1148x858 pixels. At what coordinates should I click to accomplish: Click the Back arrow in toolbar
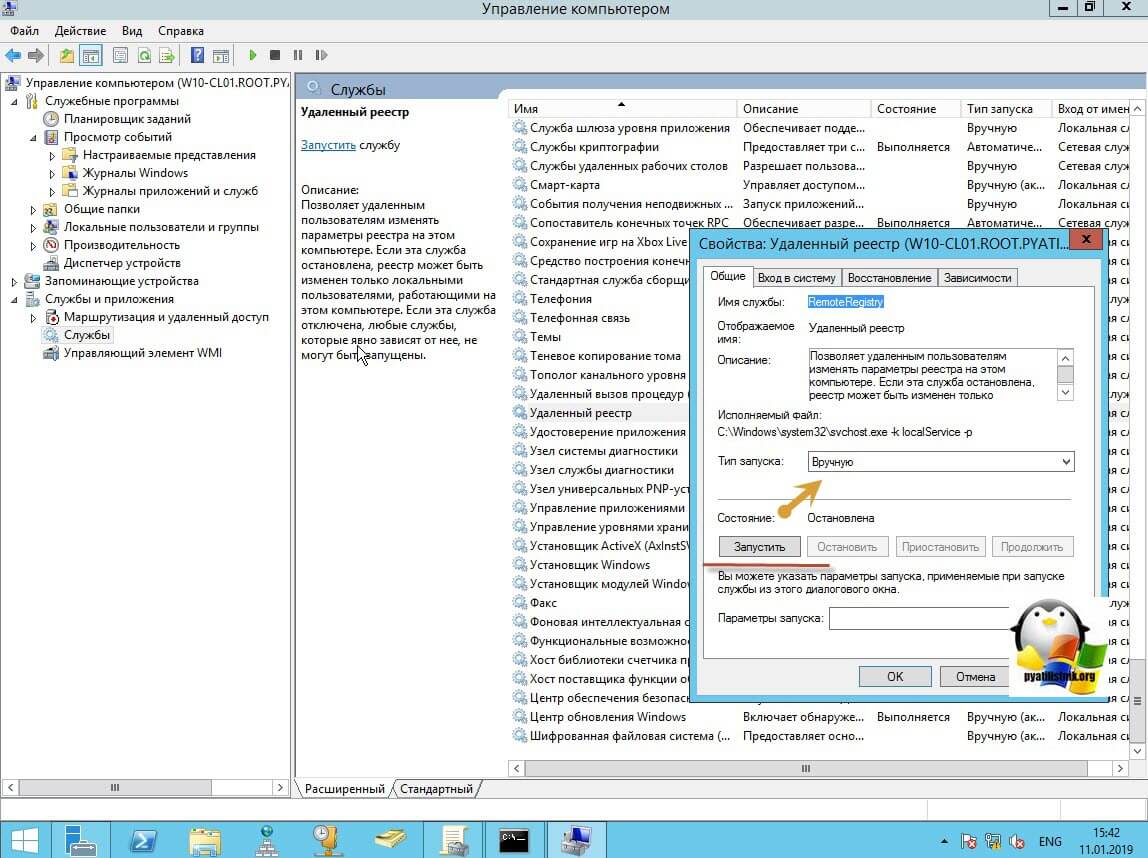pyautogui.click(x=13, y=55)
